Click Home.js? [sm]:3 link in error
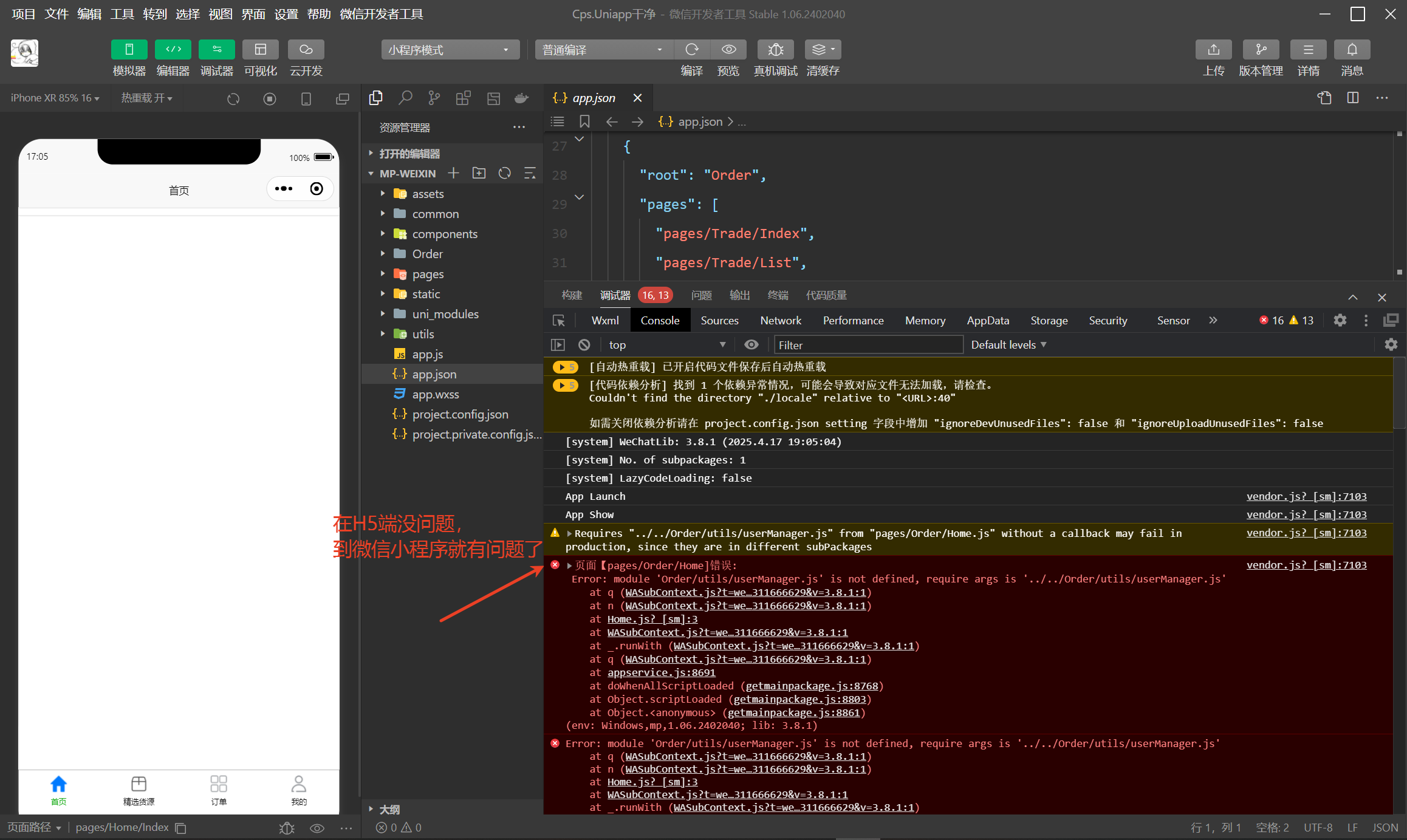Screen dimensions: 1407x840 [x=652, y=619]
